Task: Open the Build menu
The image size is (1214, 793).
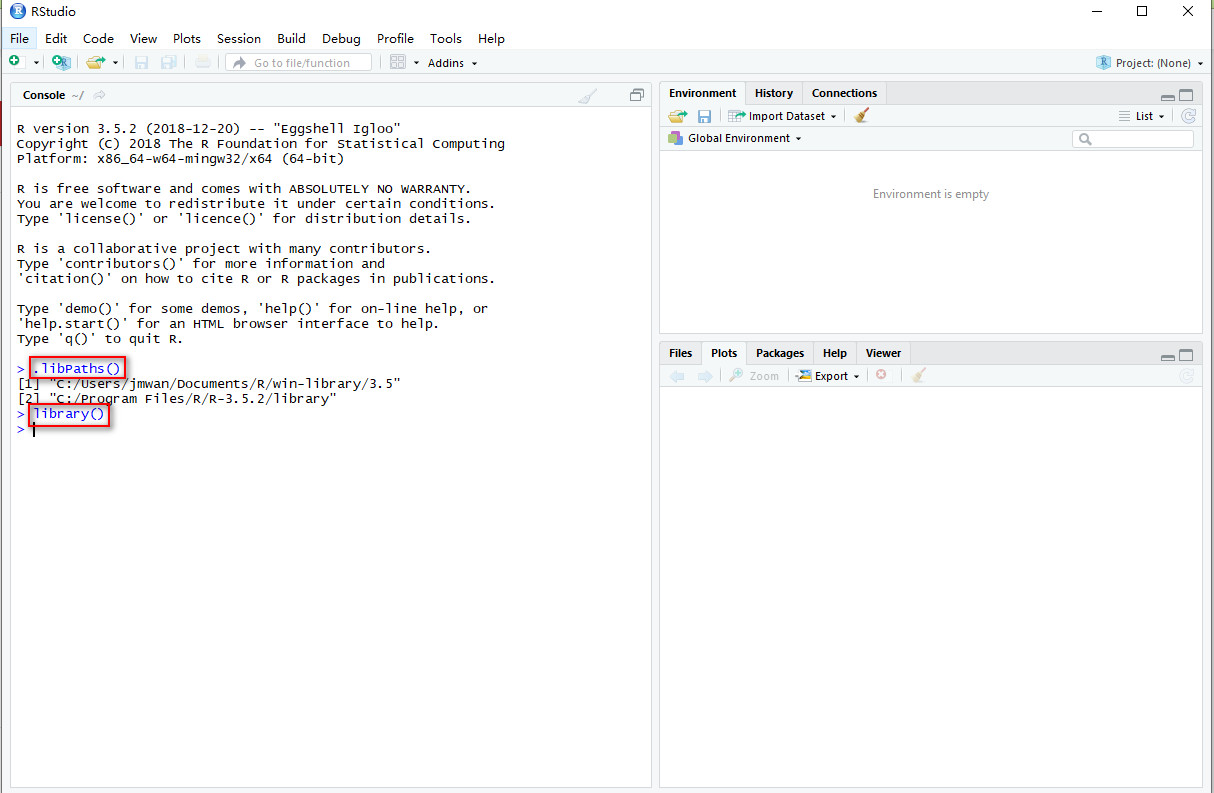Action: coord(291,38)
